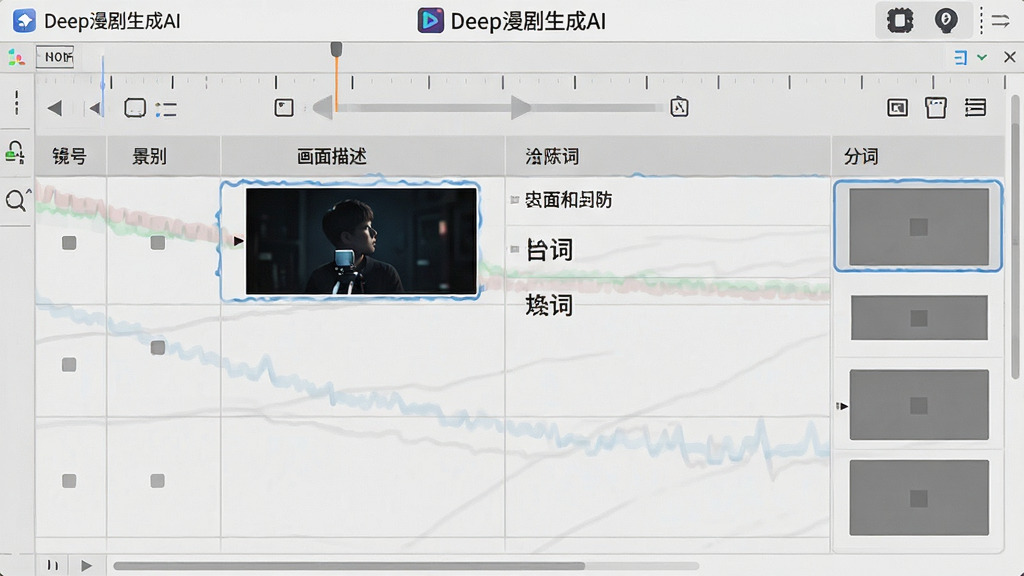This screenshot has height=576, width=1024.
Task: Click the center Deep漫剧生成AI logo
Action: 430,21
